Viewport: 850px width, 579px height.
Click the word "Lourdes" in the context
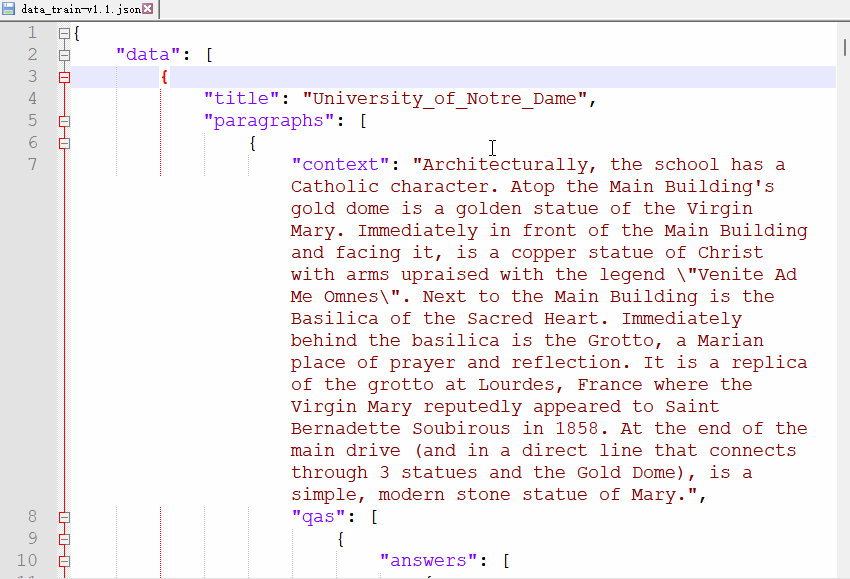pos(516,385)
